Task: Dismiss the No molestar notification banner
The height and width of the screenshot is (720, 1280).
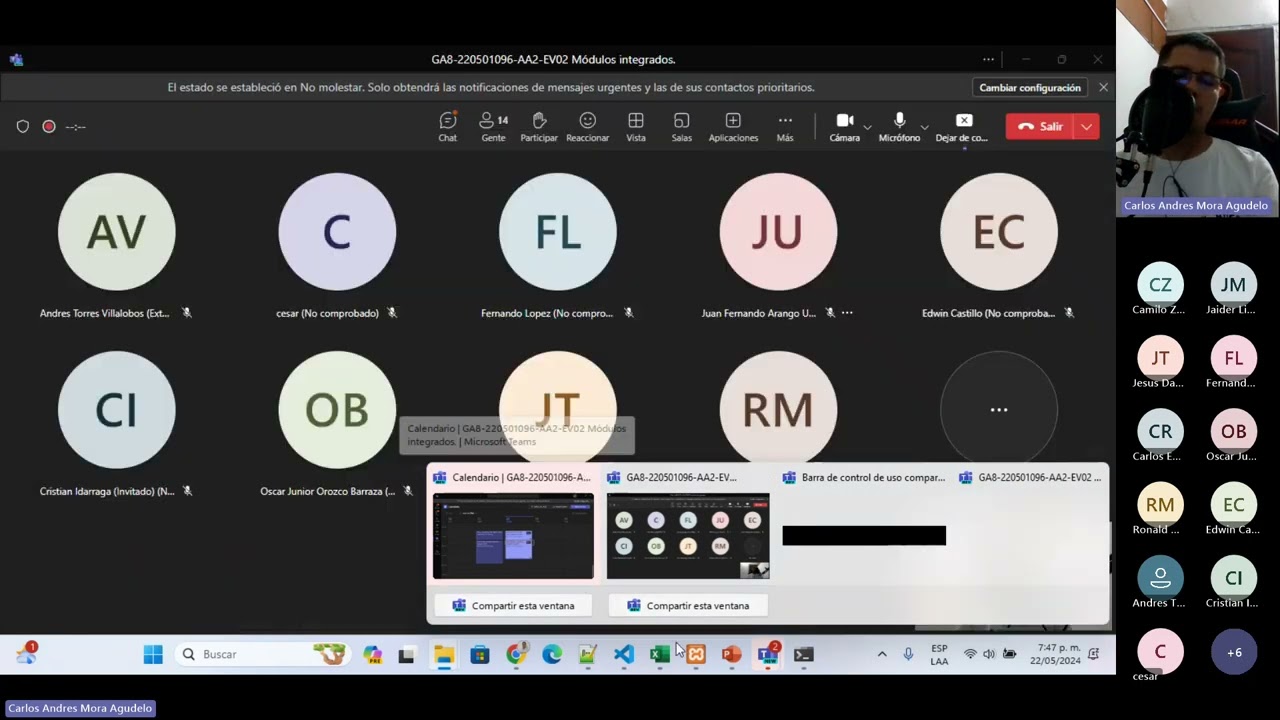Action: (x=1103, y=88)
